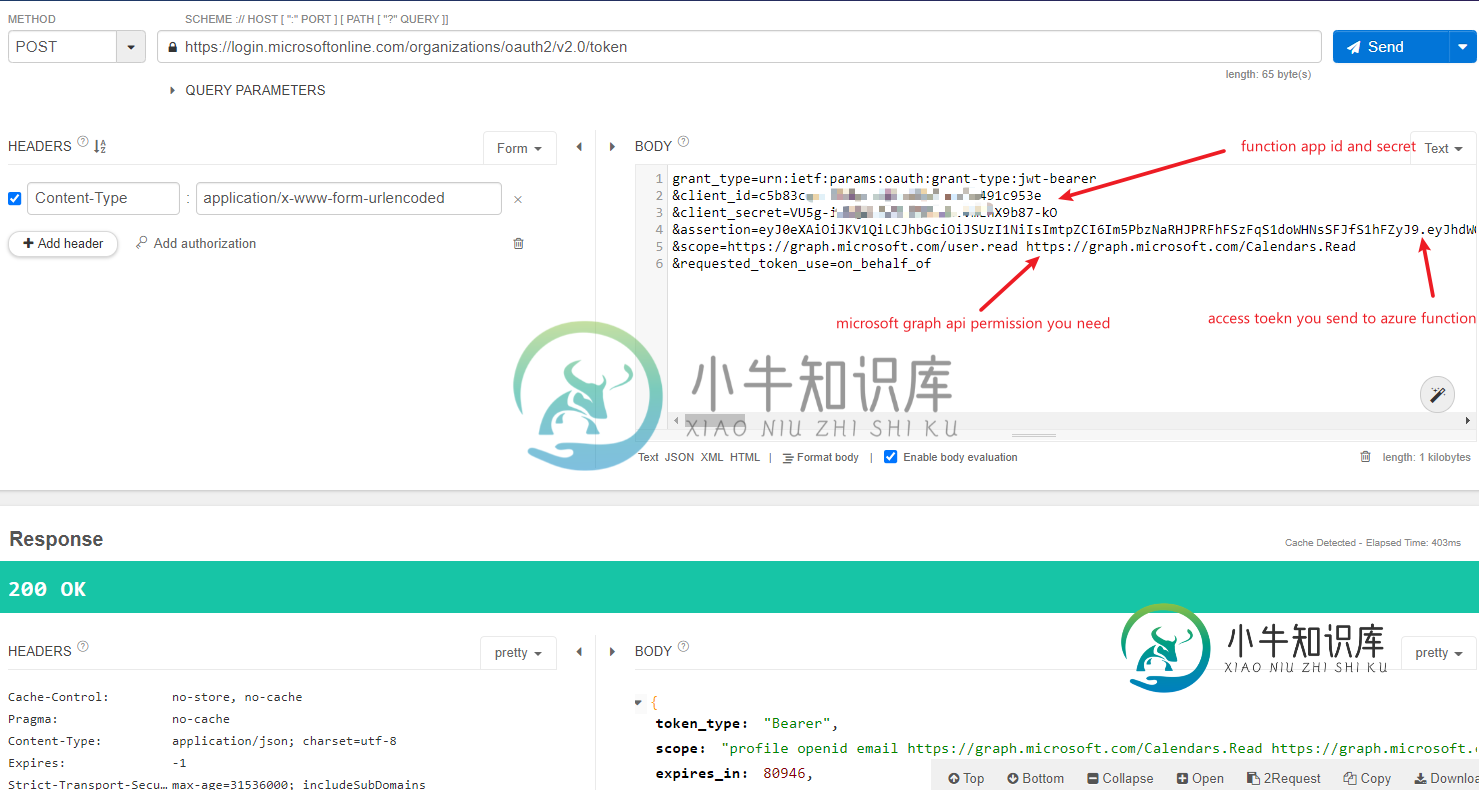
Task: Collapse the JSON root object triangle
Action: tap(639, 702)
